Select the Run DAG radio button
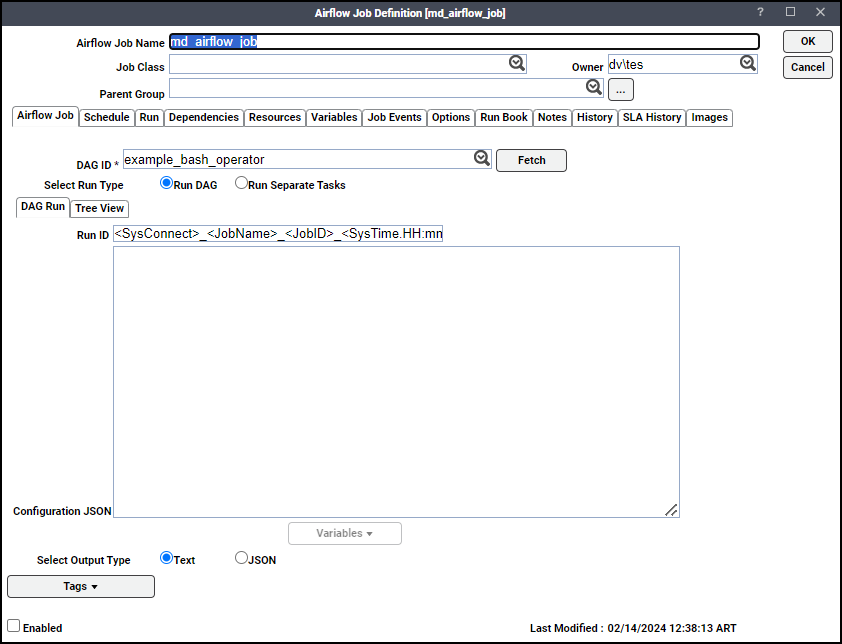The height and width of the screenshot is (644, 842). coord(166,183)
